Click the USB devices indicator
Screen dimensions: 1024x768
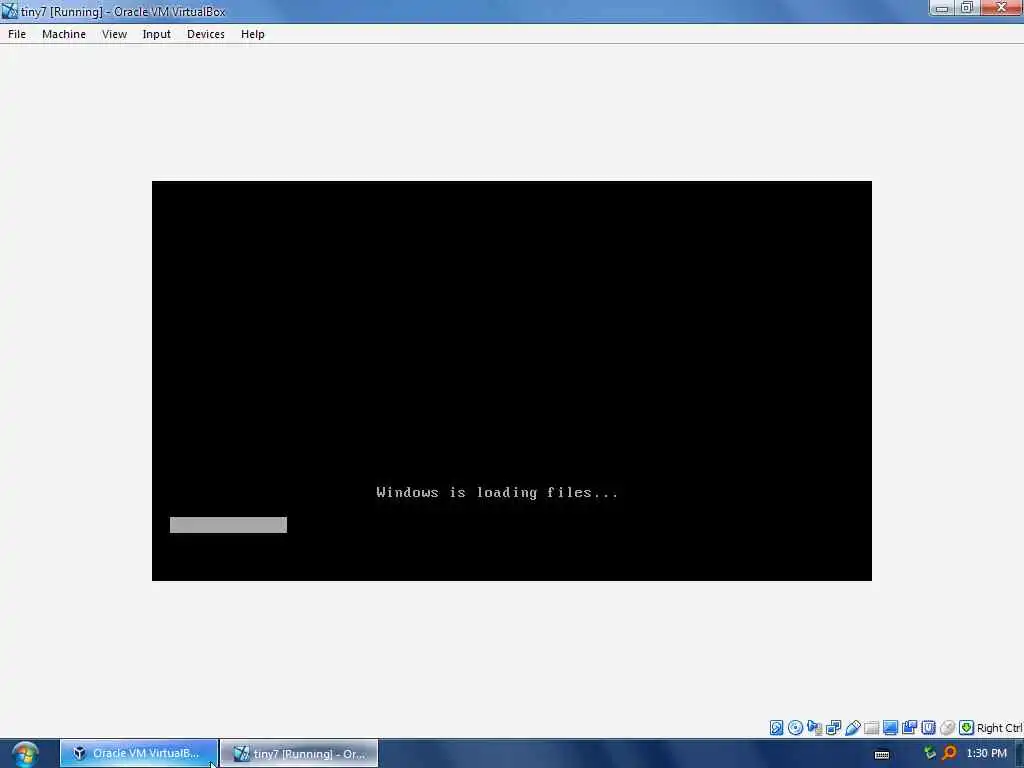[x=852, y=728]
